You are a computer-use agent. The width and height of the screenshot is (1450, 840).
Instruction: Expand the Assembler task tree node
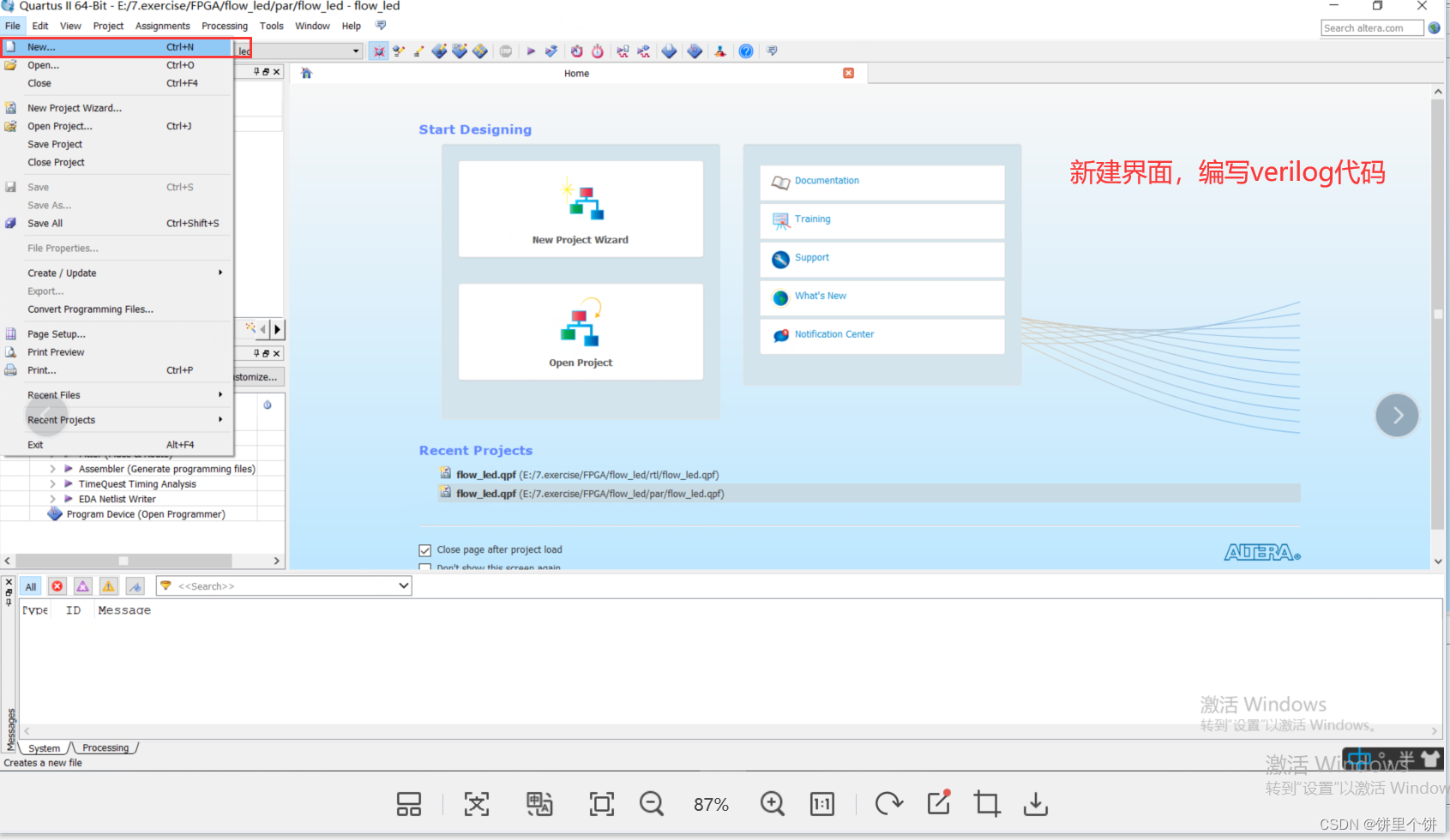[53, 469]
